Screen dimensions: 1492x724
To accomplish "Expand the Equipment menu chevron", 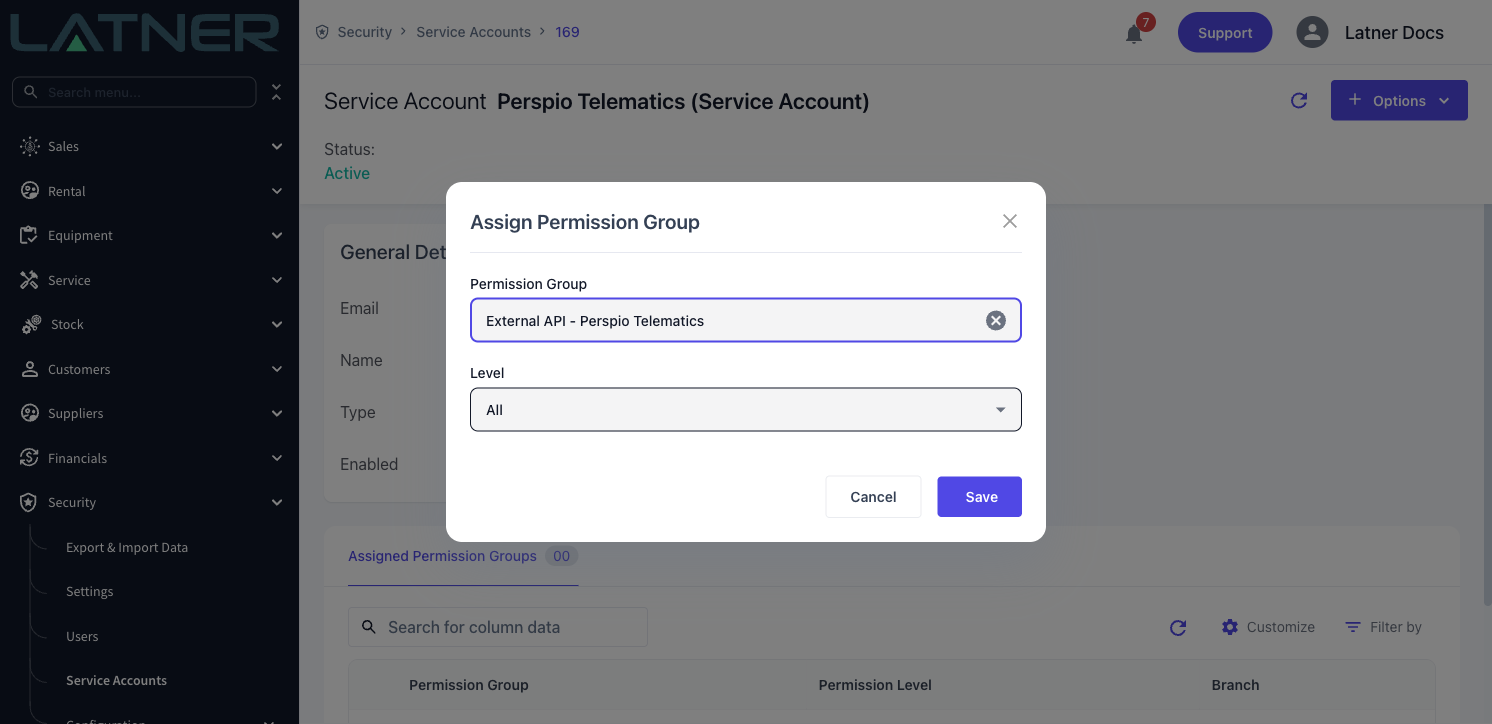I will 277,235.
